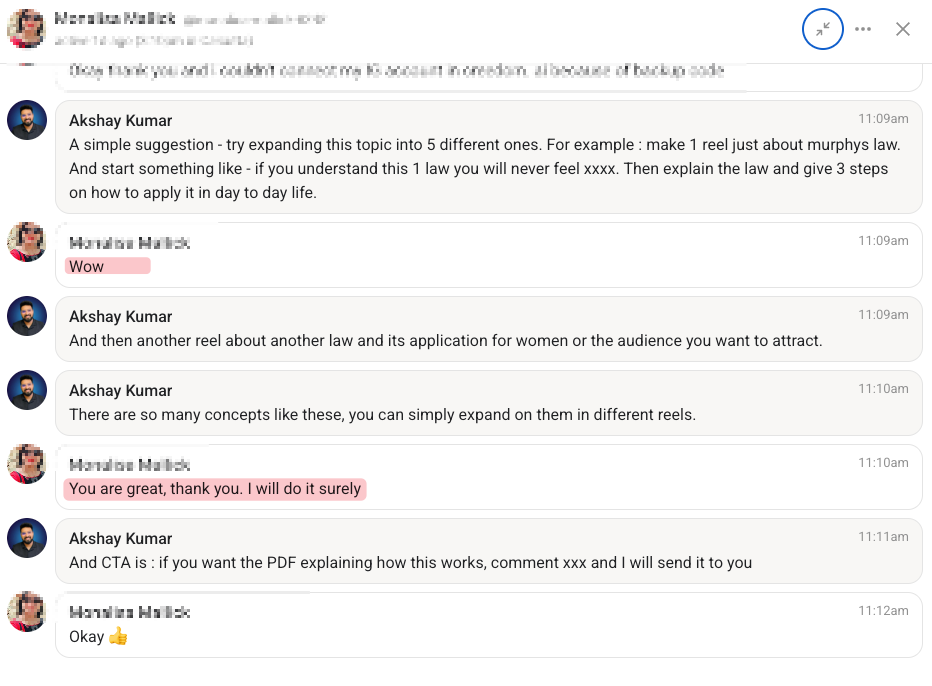This screenshot has height=686, width=932.
Task: Click Akshay Kumar's avatar on the 'A simple suggestion' message
Action: (27, 120)
